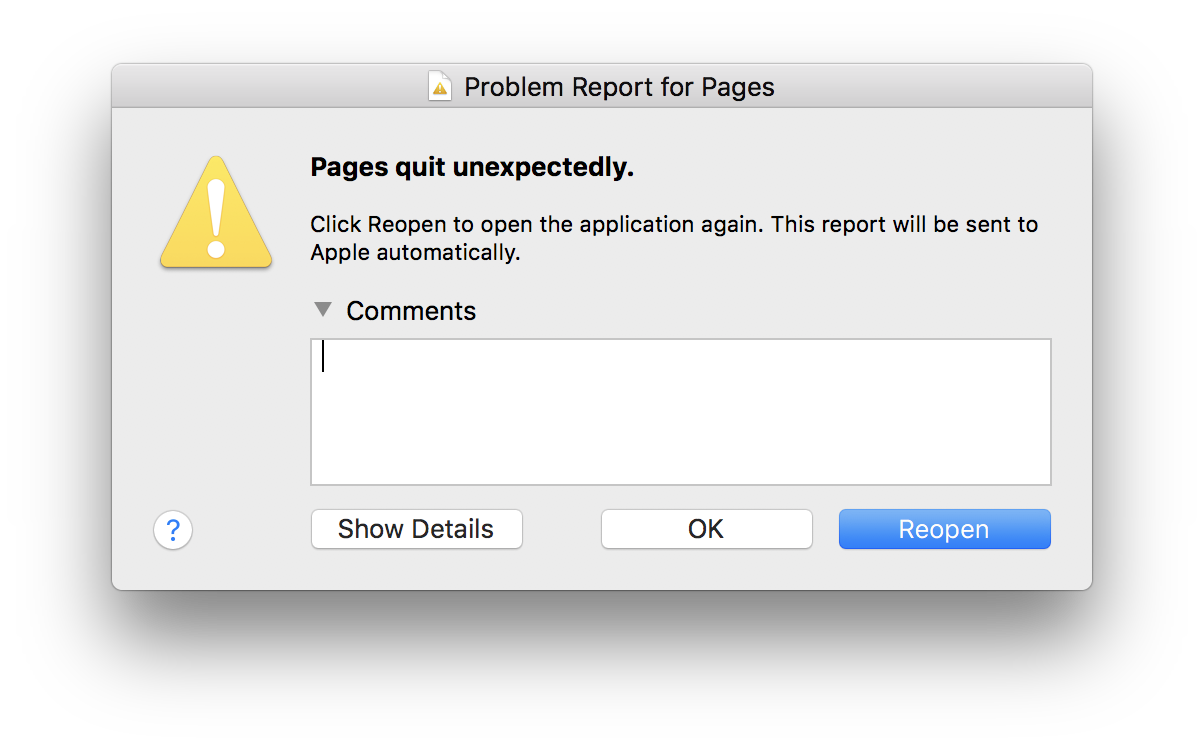Dismiss the dialog with OK
This screenshot has height=750, width=1204.
(x=706, y=529)
